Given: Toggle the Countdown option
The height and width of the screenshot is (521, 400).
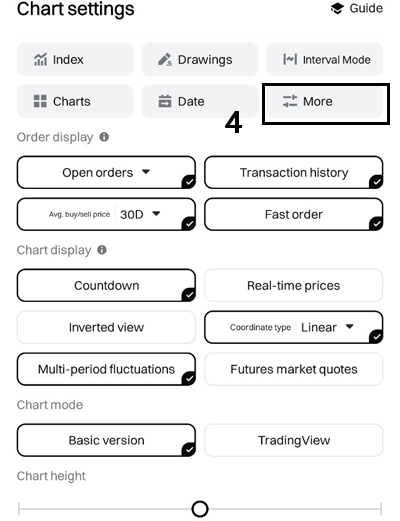Looking at the screenshot, I should pyautogui.click(x=106, y=286).
